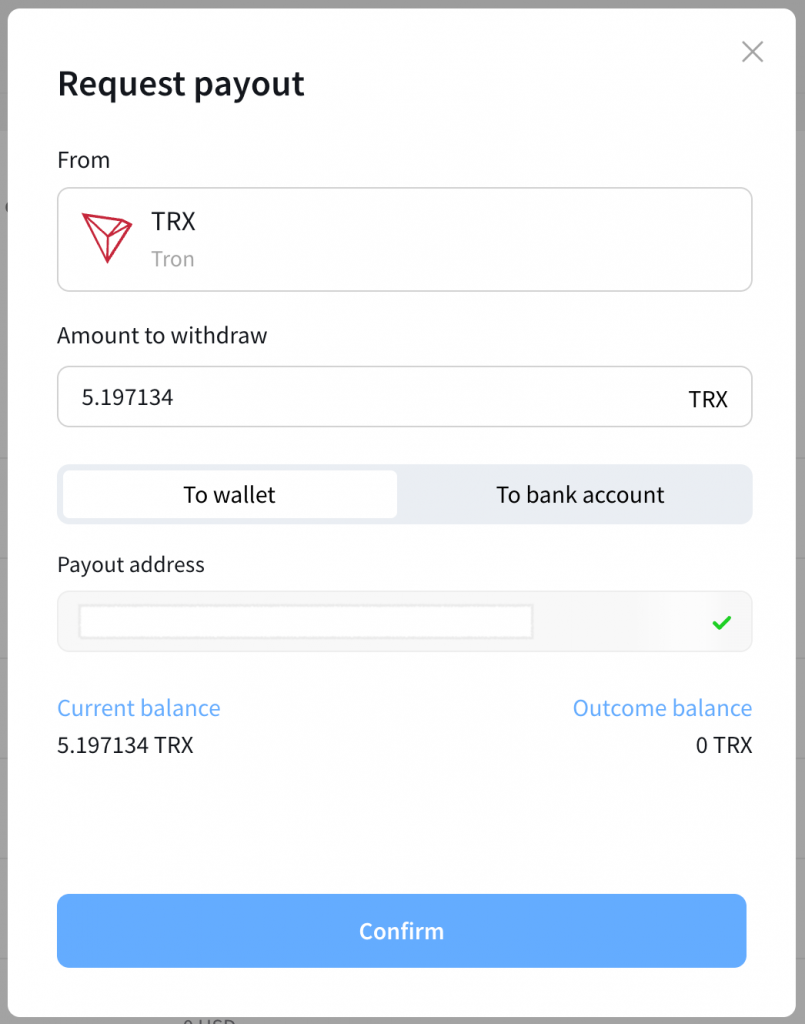The image size is (805, 1024).
Task: Focus the Amount to withdraw input
Action: [370, 397]
